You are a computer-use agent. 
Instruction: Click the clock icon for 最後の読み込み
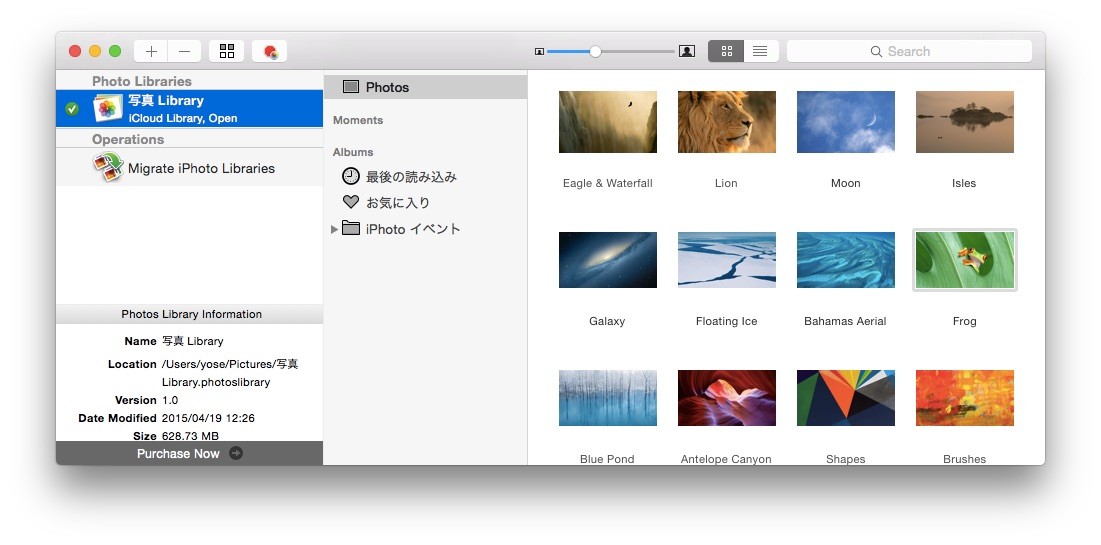click(x=350, y=176)
